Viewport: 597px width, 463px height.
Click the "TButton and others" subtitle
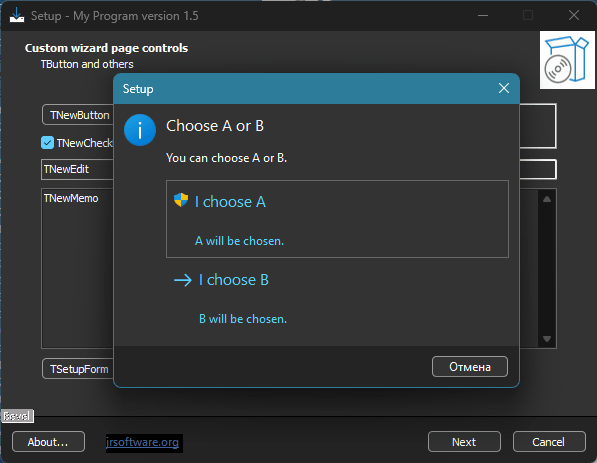tap(87, 64)
